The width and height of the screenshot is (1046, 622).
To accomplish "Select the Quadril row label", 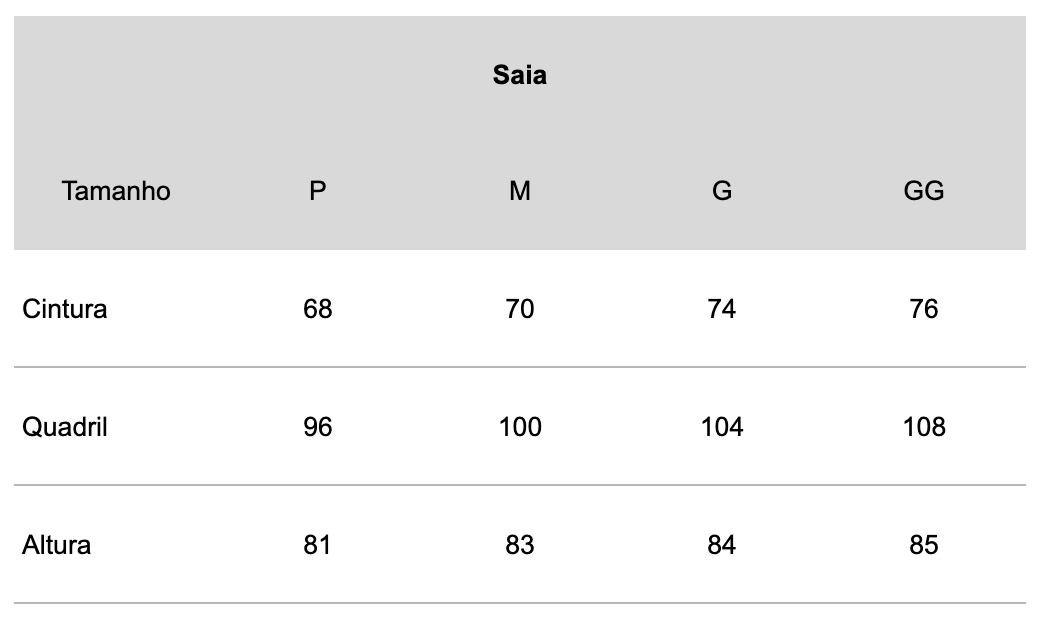I will (65, 427).
